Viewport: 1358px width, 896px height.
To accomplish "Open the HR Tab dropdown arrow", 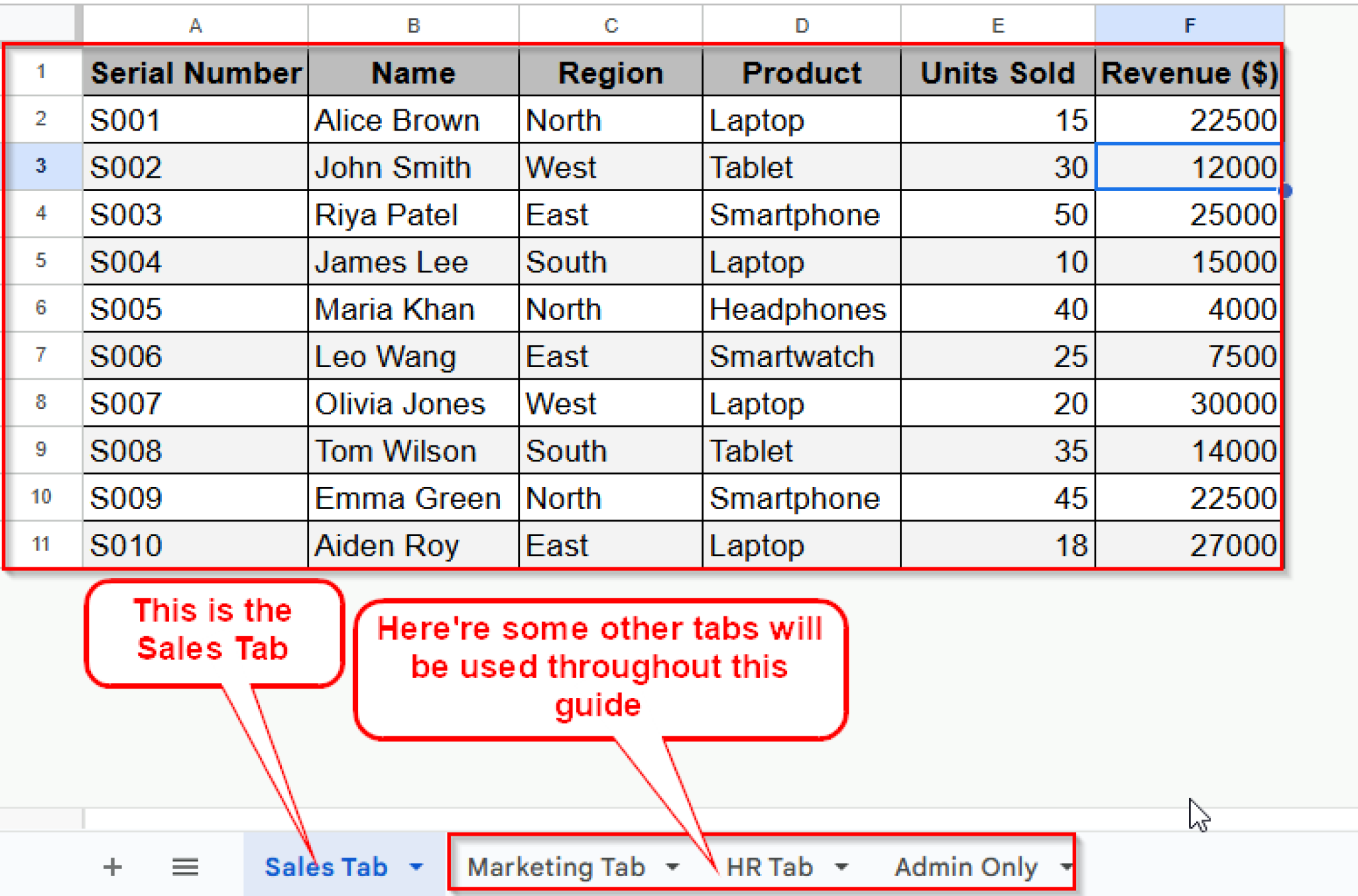I will (841, 867).
